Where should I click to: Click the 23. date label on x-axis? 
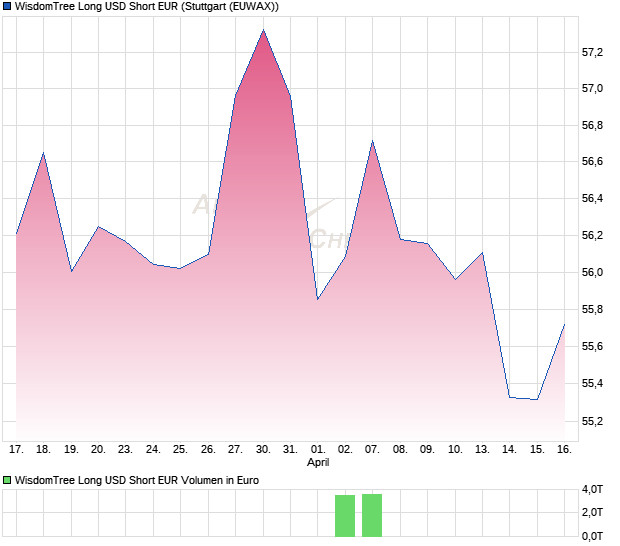126,449
